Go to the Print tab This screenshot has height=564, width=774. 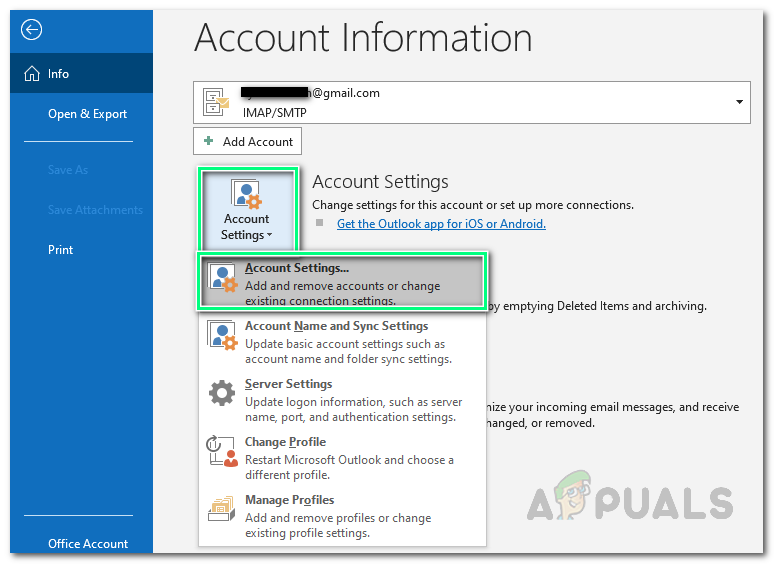click(x=61, y=250)
